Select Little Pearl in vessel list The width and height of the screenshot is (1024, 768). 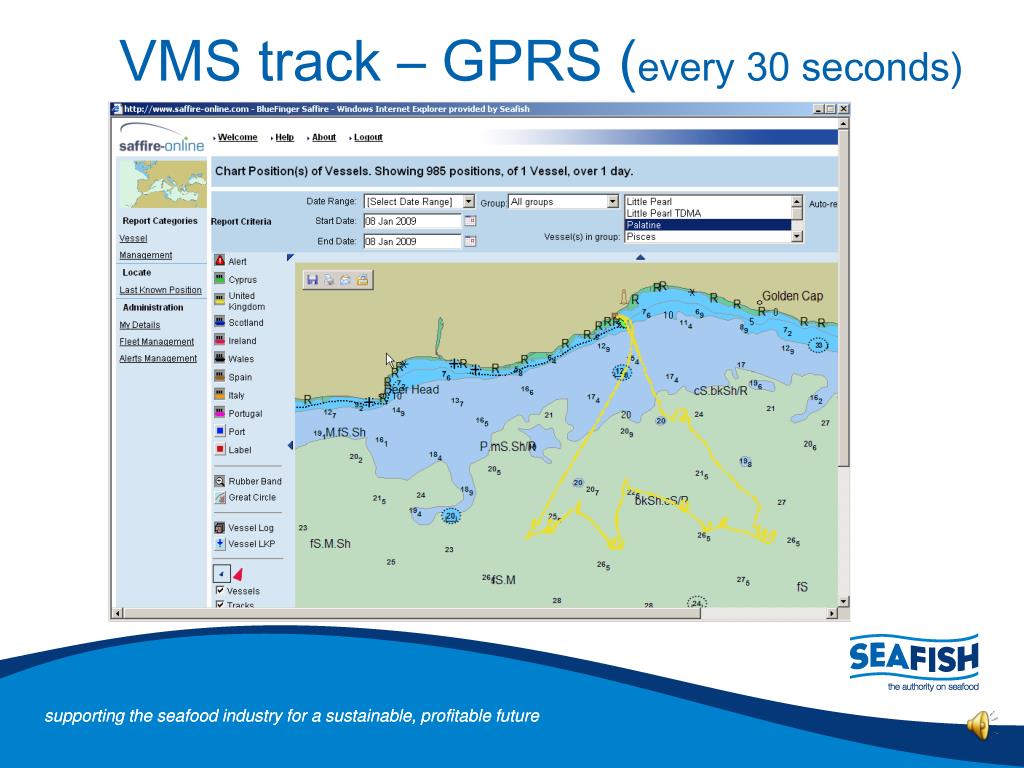708,202
